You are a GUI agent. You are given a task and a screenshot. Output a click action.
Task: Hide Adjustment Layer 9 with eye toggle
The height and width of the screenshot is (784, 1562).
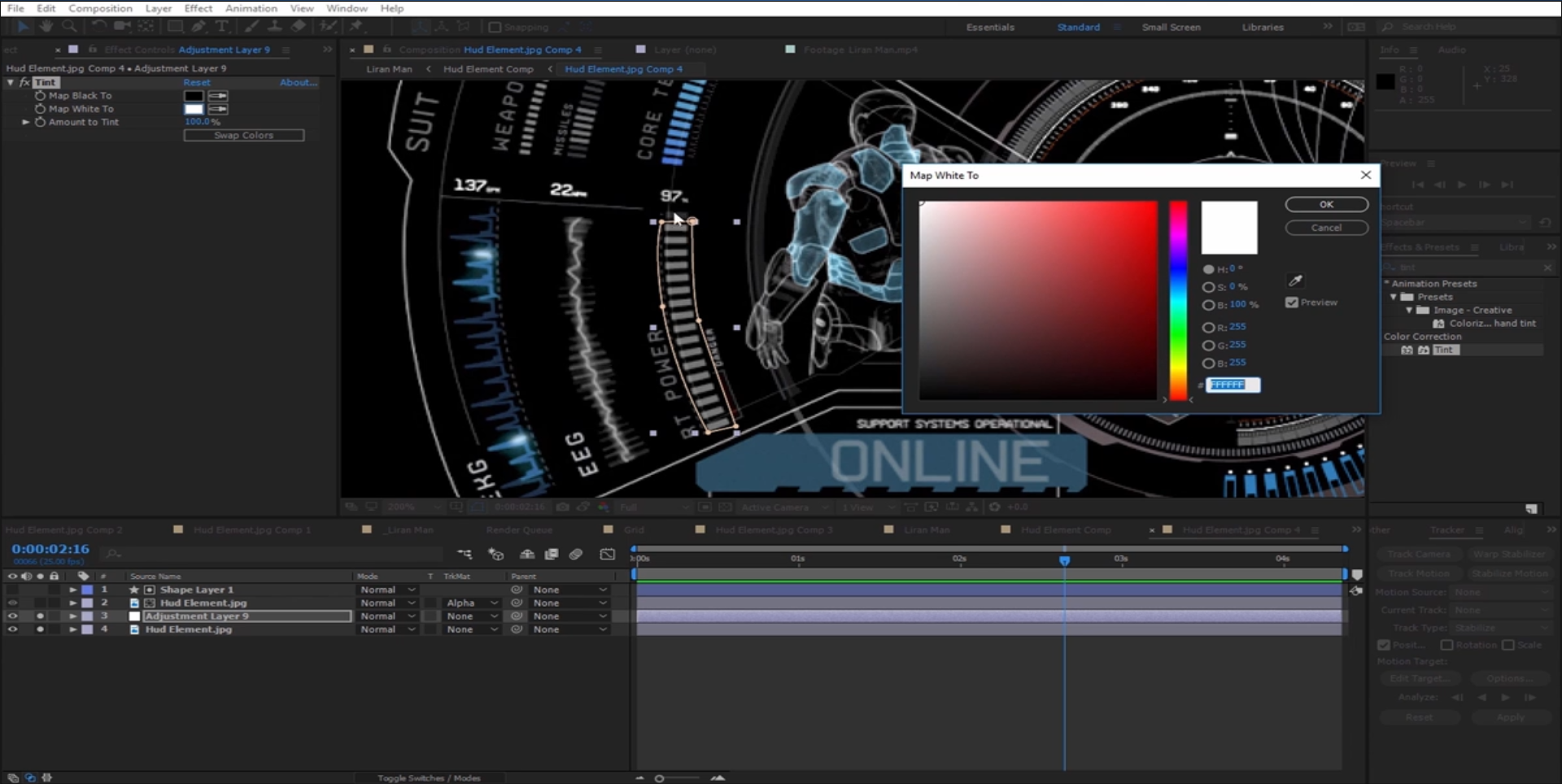[12, 616]
